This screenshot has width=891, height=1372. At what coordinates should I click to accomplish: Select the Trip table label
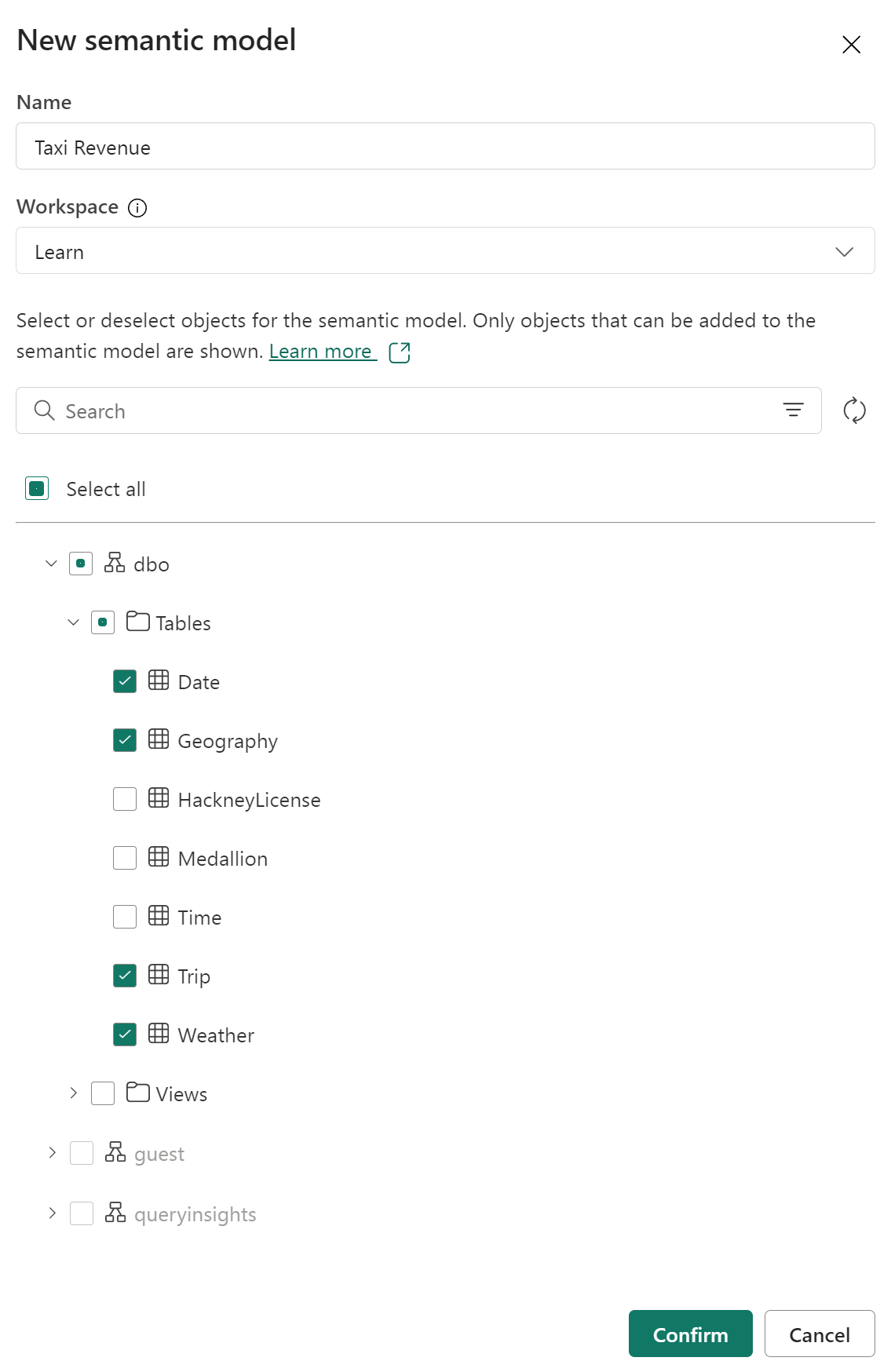coord(194,977)
